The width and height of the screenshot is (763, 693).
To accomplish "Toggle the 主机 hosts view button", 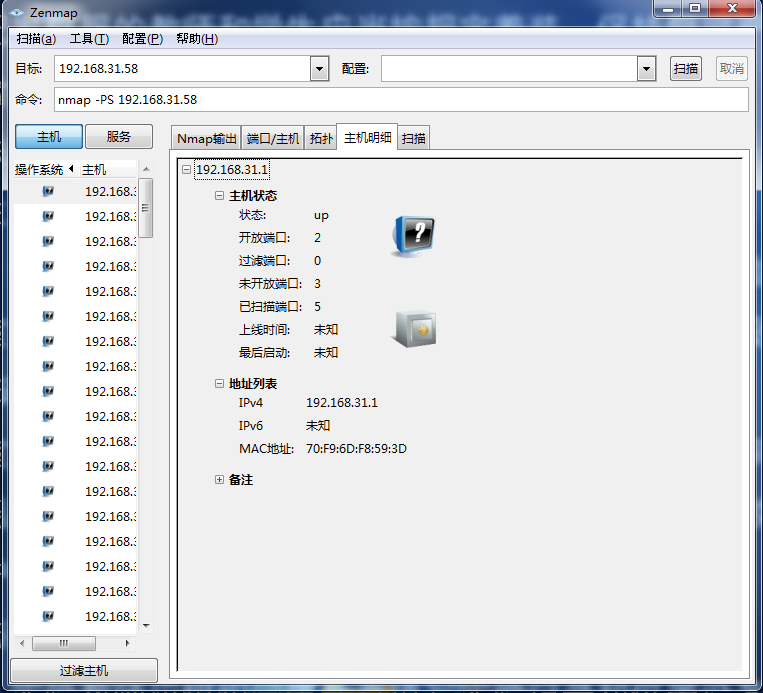I will pyautogui.click(x=49, y=137).
